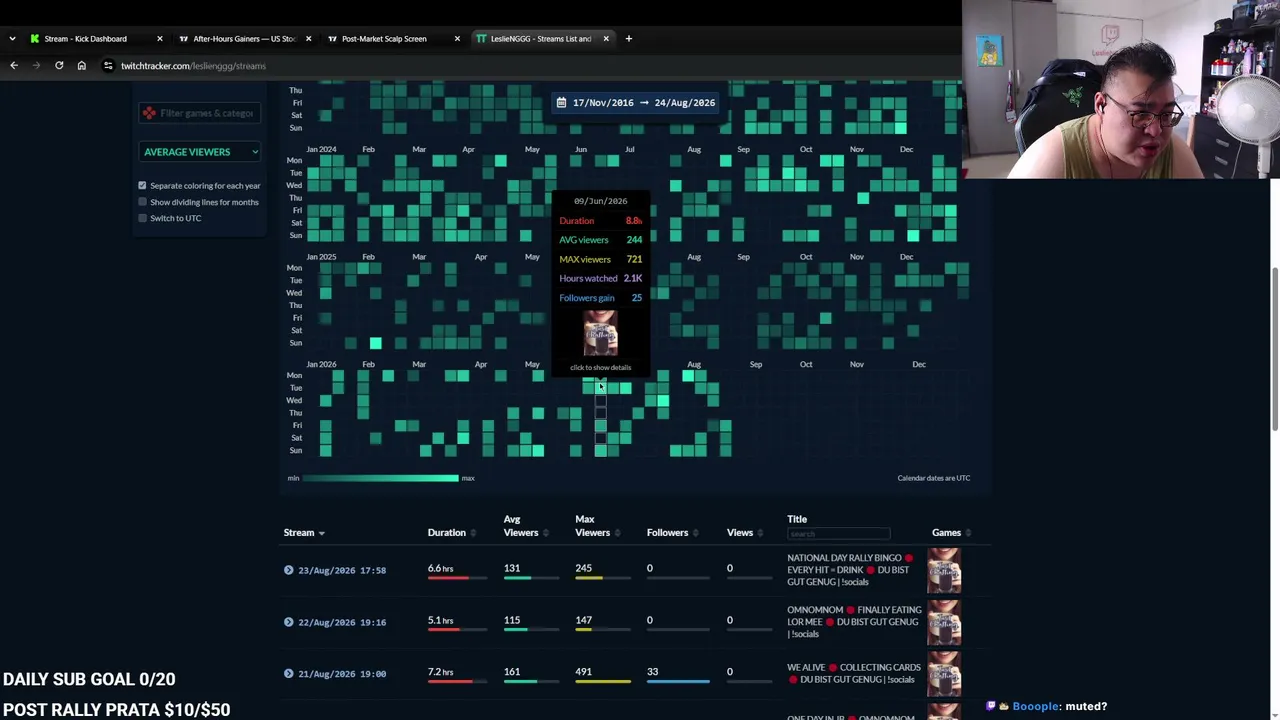Sort table by Duration column
1280x720 pixels.
click(451, 533)
